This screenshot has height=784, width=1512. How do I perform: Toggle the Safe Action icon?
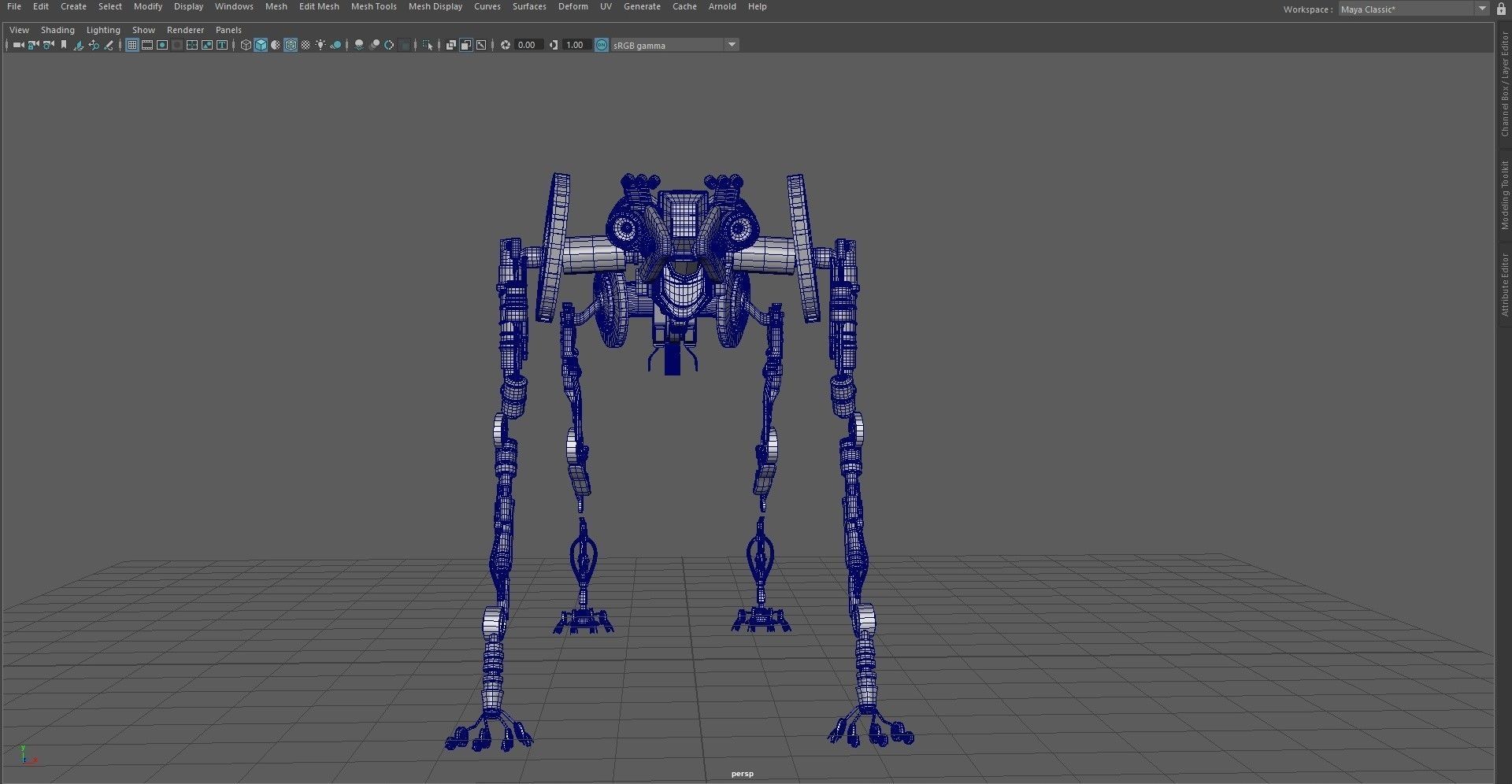[207, 45]
